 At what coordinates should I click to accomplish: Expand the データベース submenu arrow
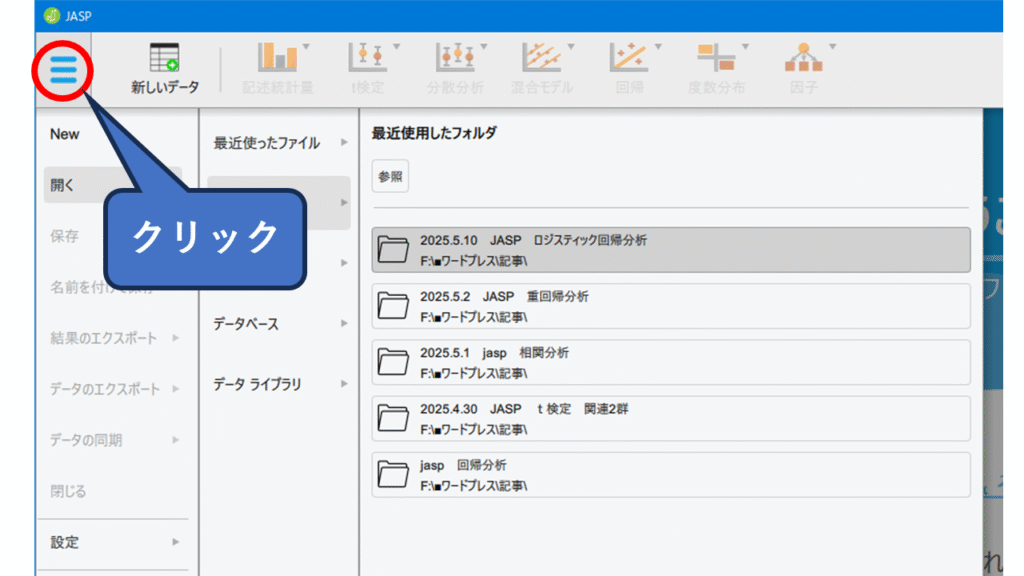click(344, 323)
